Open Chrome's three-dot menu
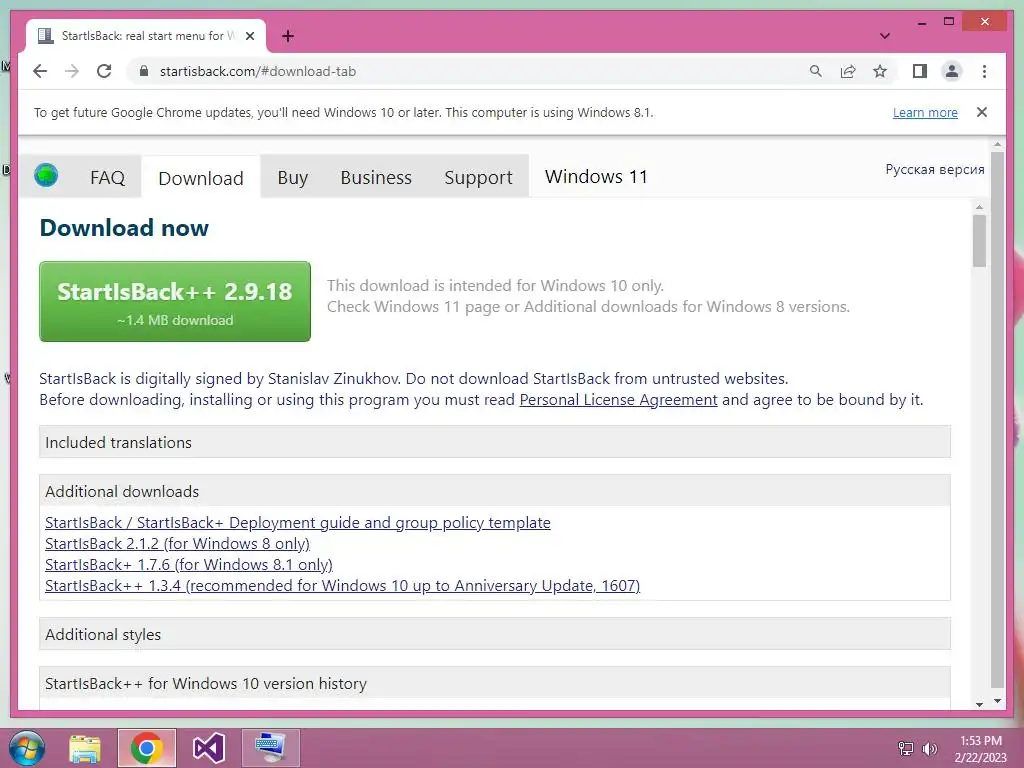 984,71
